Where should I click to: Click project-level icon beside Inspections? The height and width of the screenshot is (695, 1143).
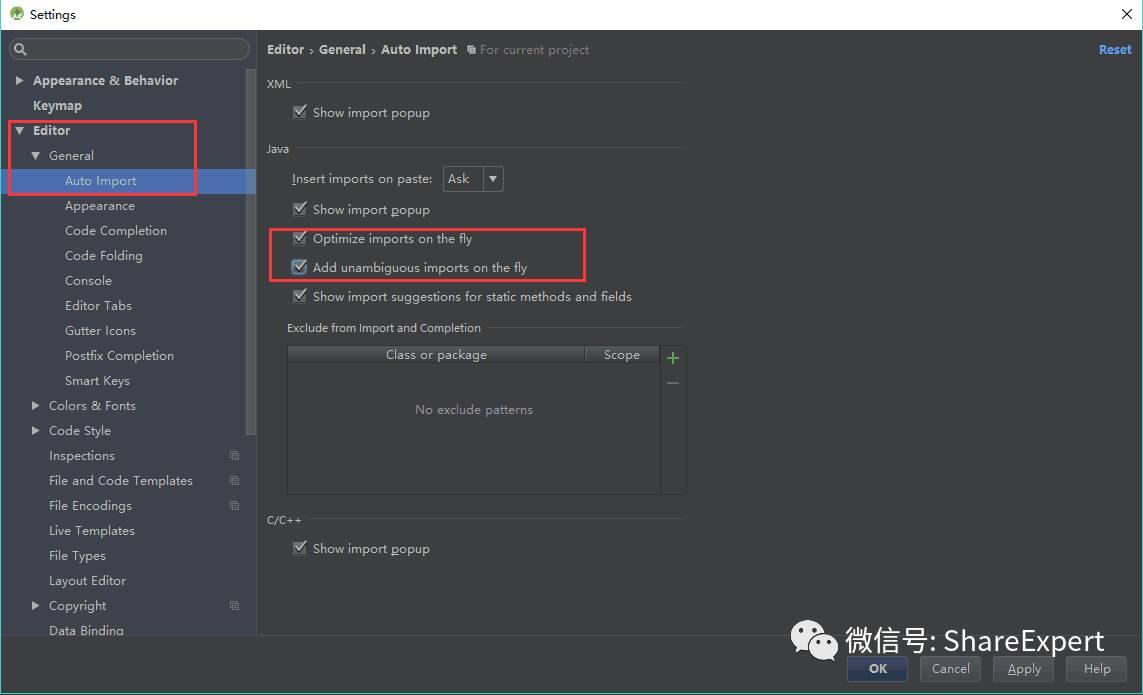[234, 456]
